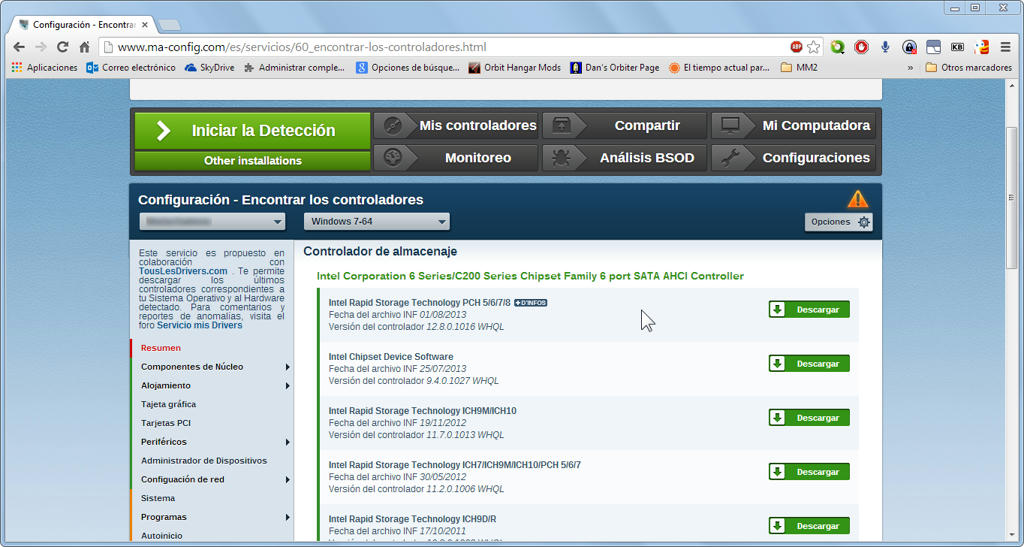
Task: Click the lock extension icon in toolbar
Action: point(909,47)
